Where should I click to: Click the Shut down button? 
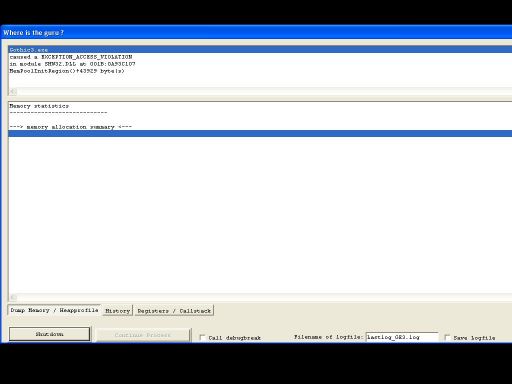tap(50, 334)
